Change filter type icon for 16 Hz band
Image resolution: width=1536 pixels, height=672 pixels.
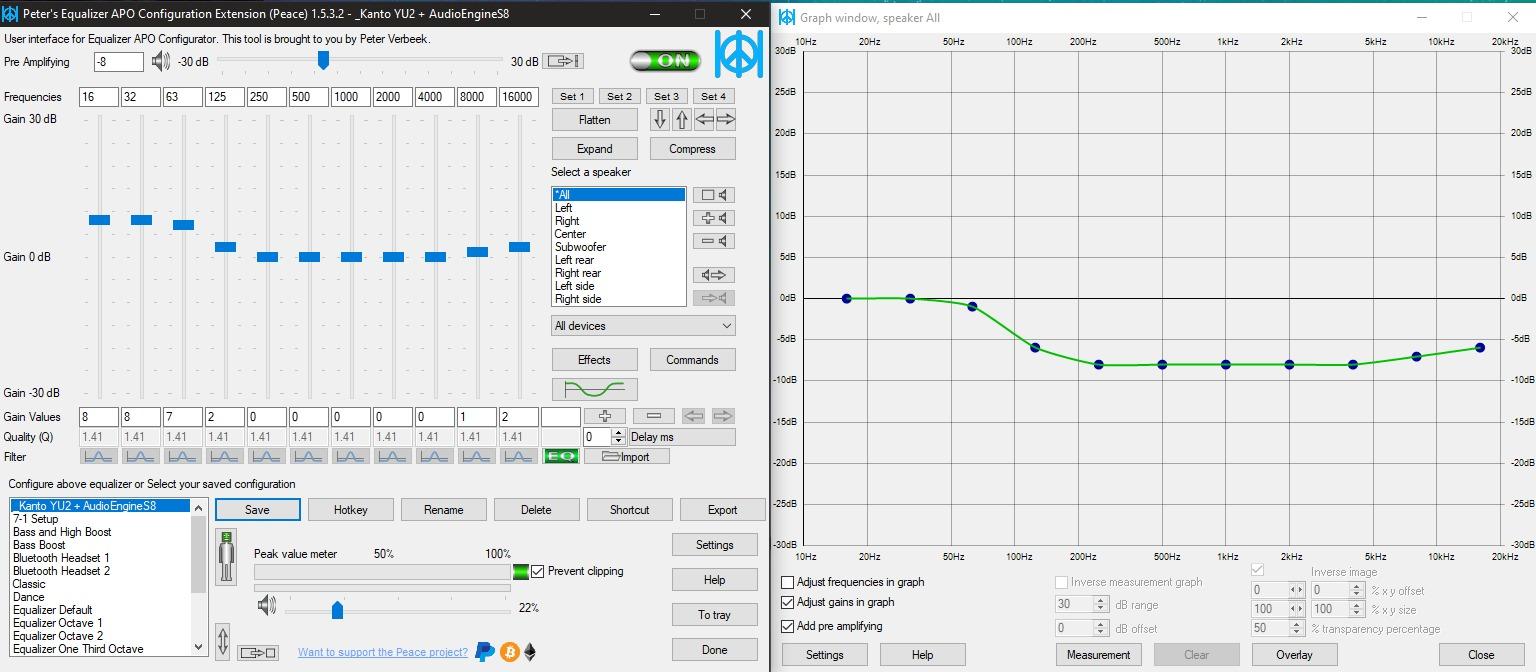(99, 456)
